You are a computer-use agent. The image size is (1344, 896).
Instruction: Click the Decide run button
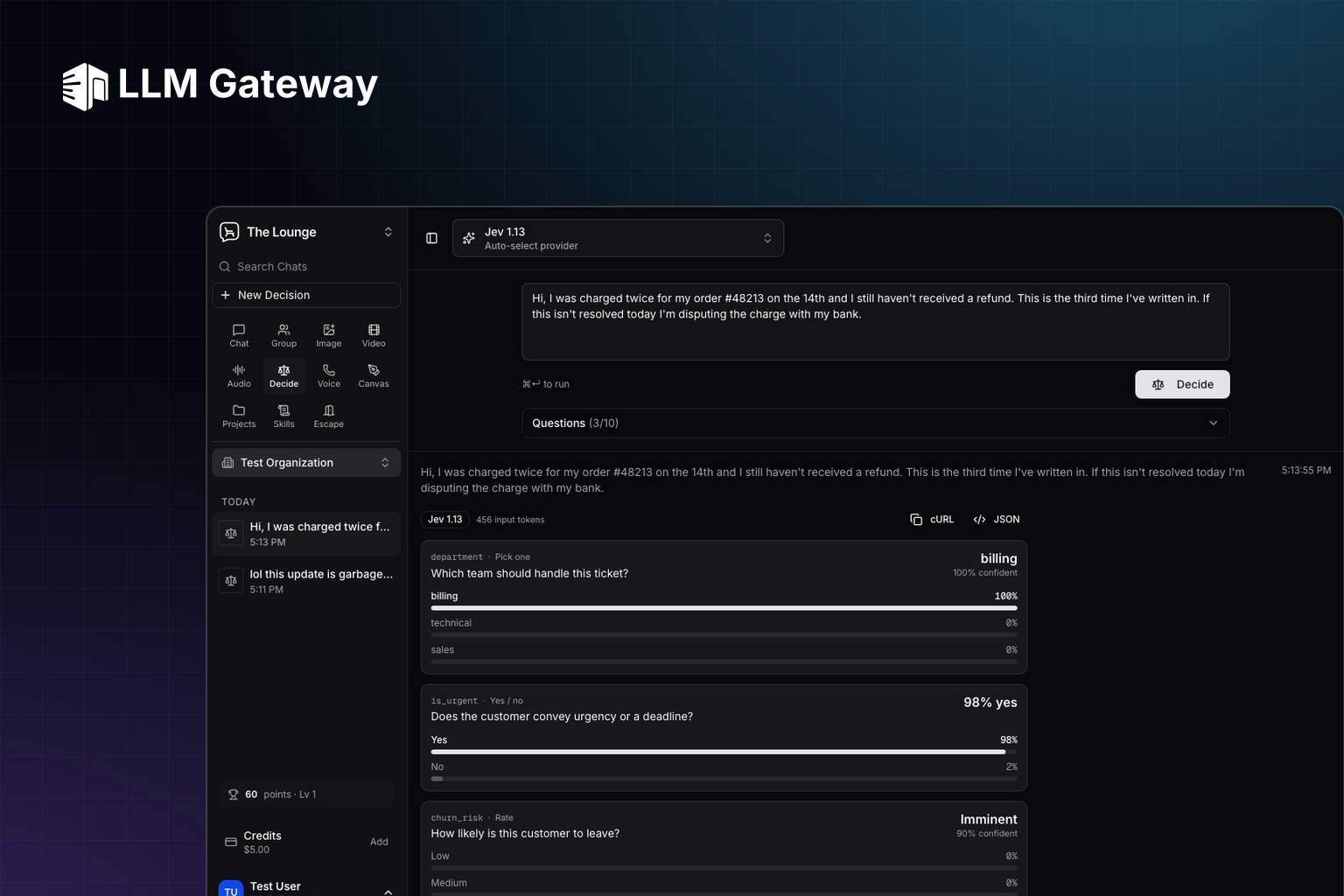(1182, 384)
